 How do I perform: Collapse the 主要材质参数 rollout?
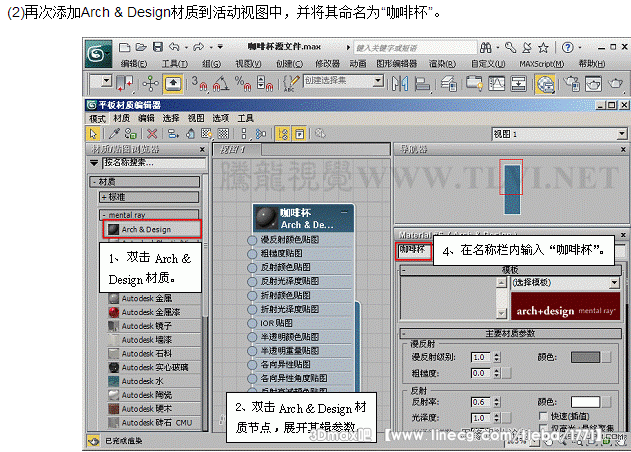(510, 333)
